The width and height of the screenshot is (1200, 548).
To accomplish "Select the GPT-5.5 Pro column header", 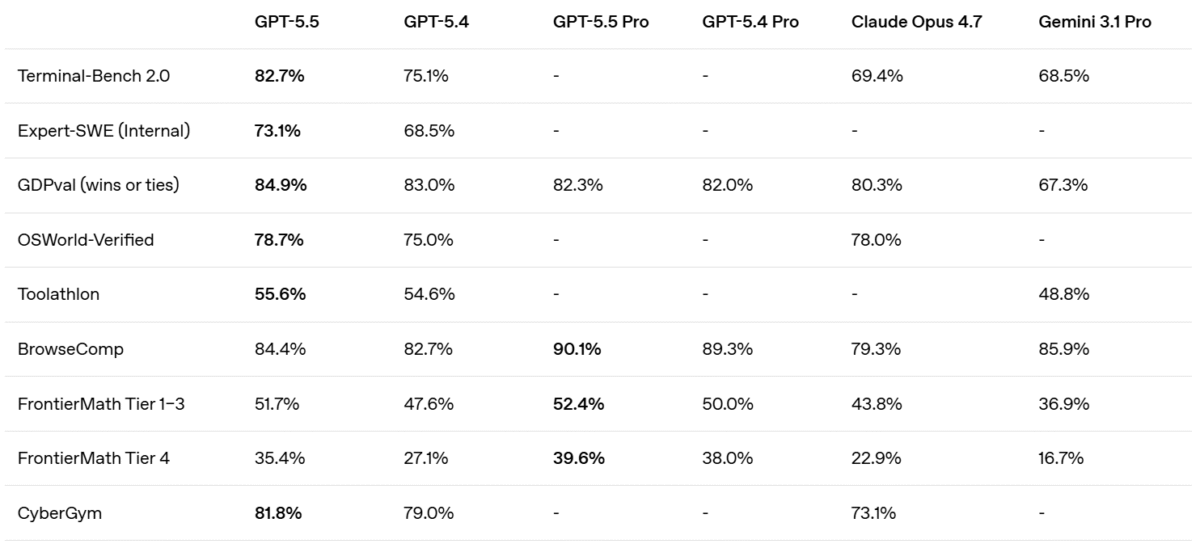I will pyautogui.click(x=600, y=22).
